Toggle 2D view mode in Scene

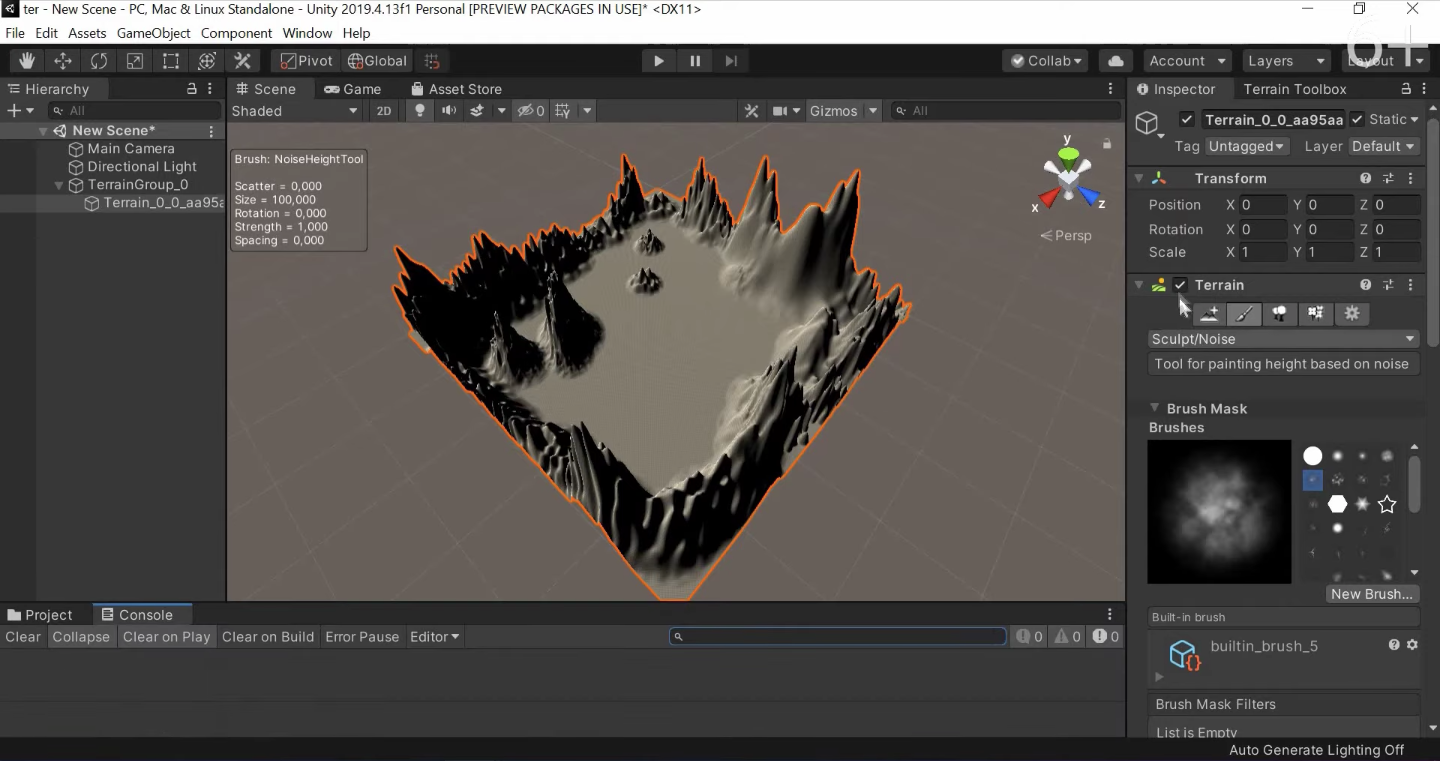383,111
